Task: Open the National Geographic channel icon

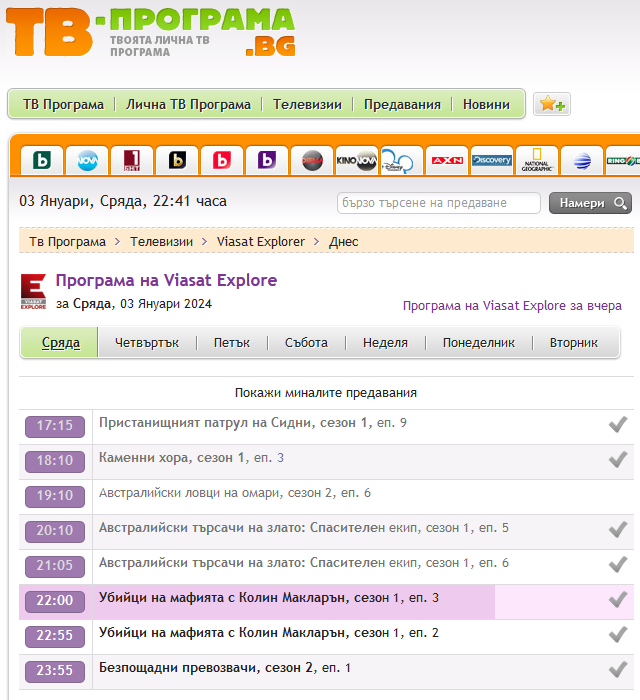Action: pos(537,160)
